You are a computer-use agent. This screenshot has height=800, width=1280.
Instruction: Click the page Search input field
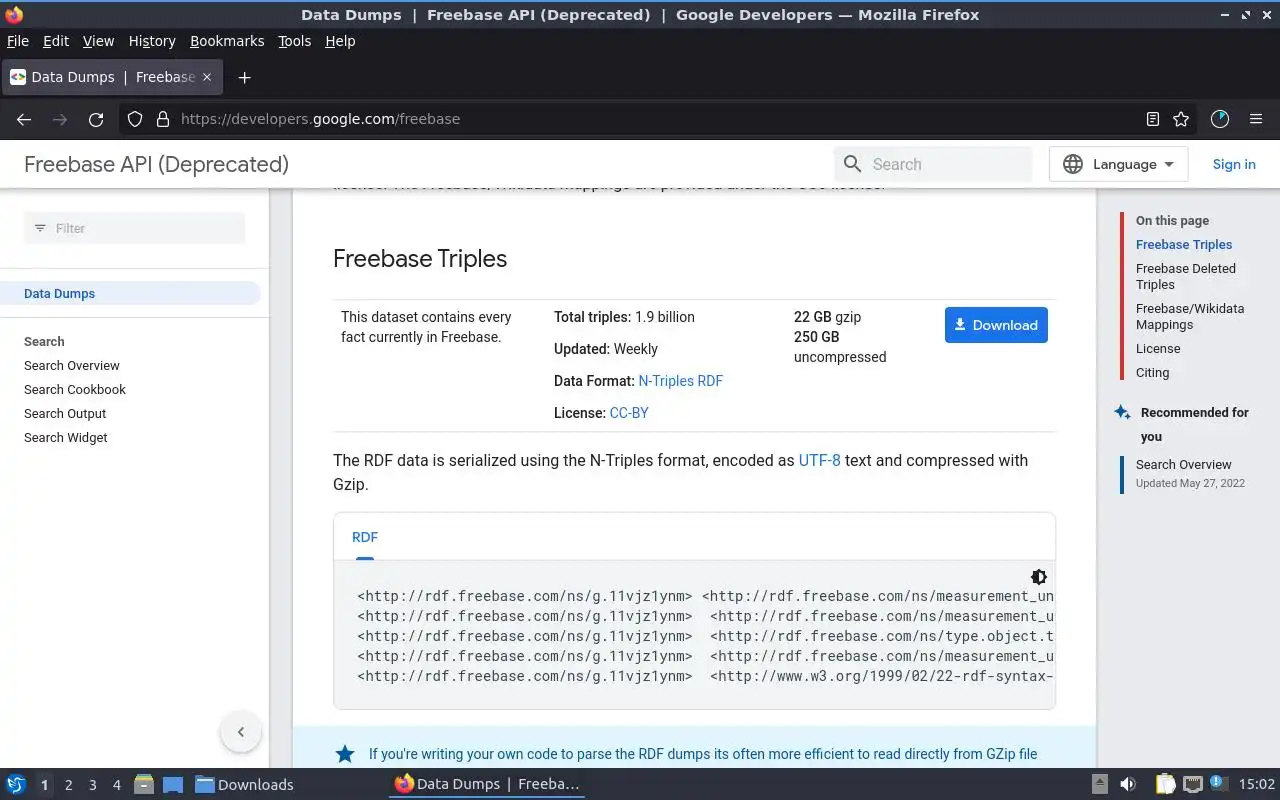coord(933,164)
